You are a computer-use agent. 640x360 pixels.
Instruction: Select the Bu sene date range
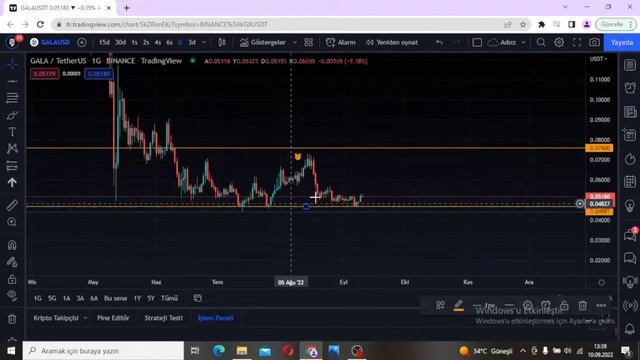(116, 298)
